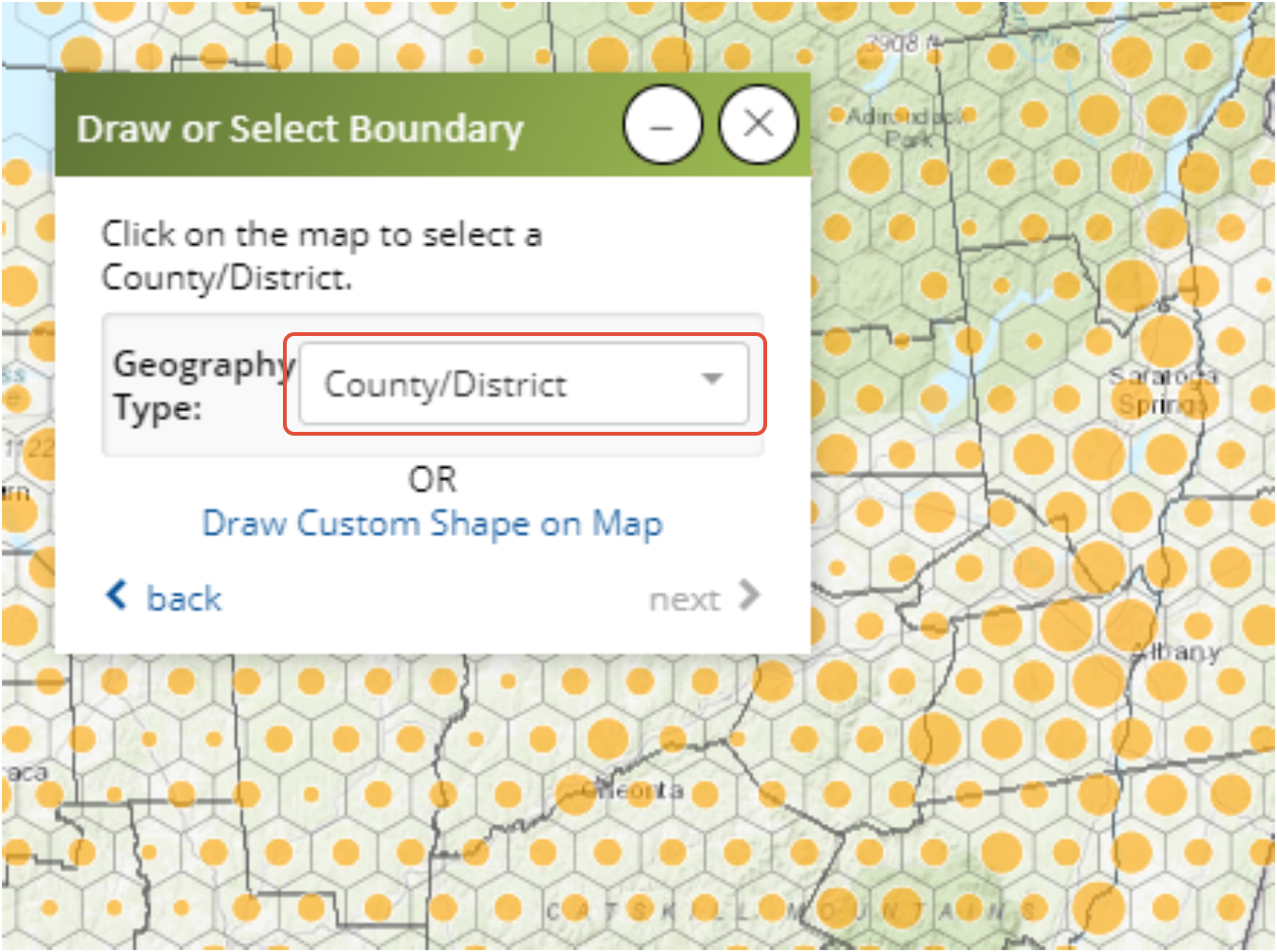1277x952 pixels.
Task: Click Draw Custom Shape on Map link
Action: click(x=432, y=524)
